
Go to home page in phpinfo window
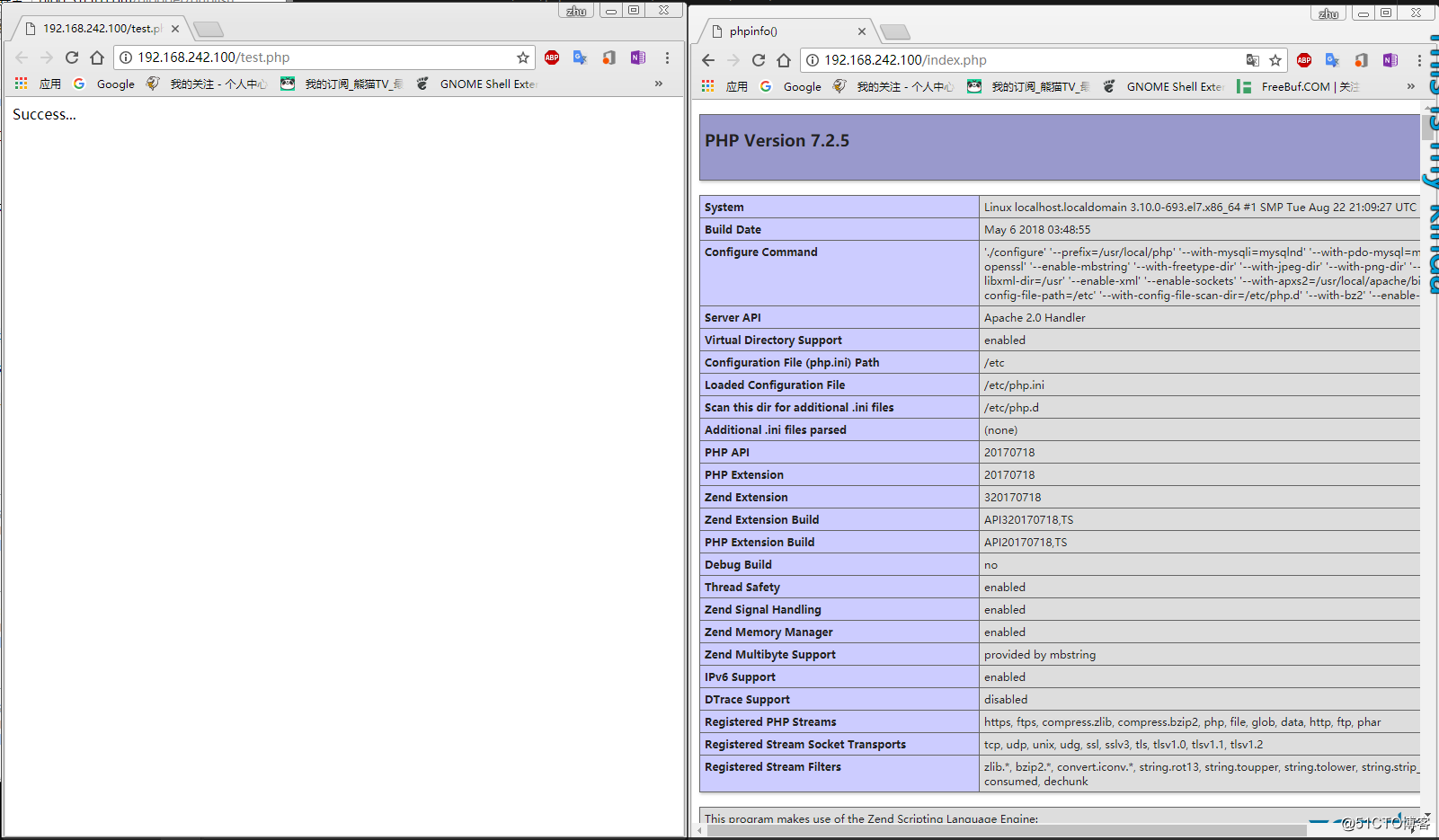[784, 60]
